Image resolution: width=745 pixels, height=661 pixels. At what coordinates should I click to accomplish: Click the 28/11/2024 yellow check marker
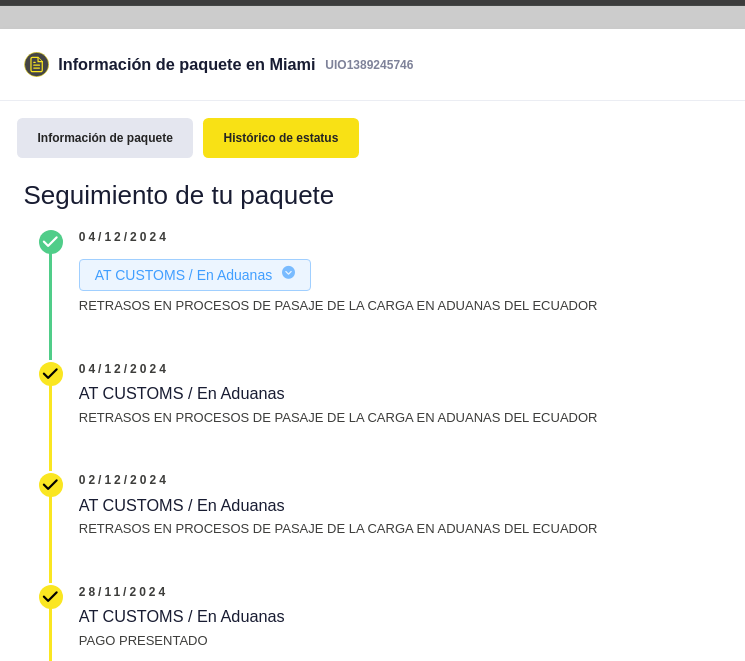[51, 597]
